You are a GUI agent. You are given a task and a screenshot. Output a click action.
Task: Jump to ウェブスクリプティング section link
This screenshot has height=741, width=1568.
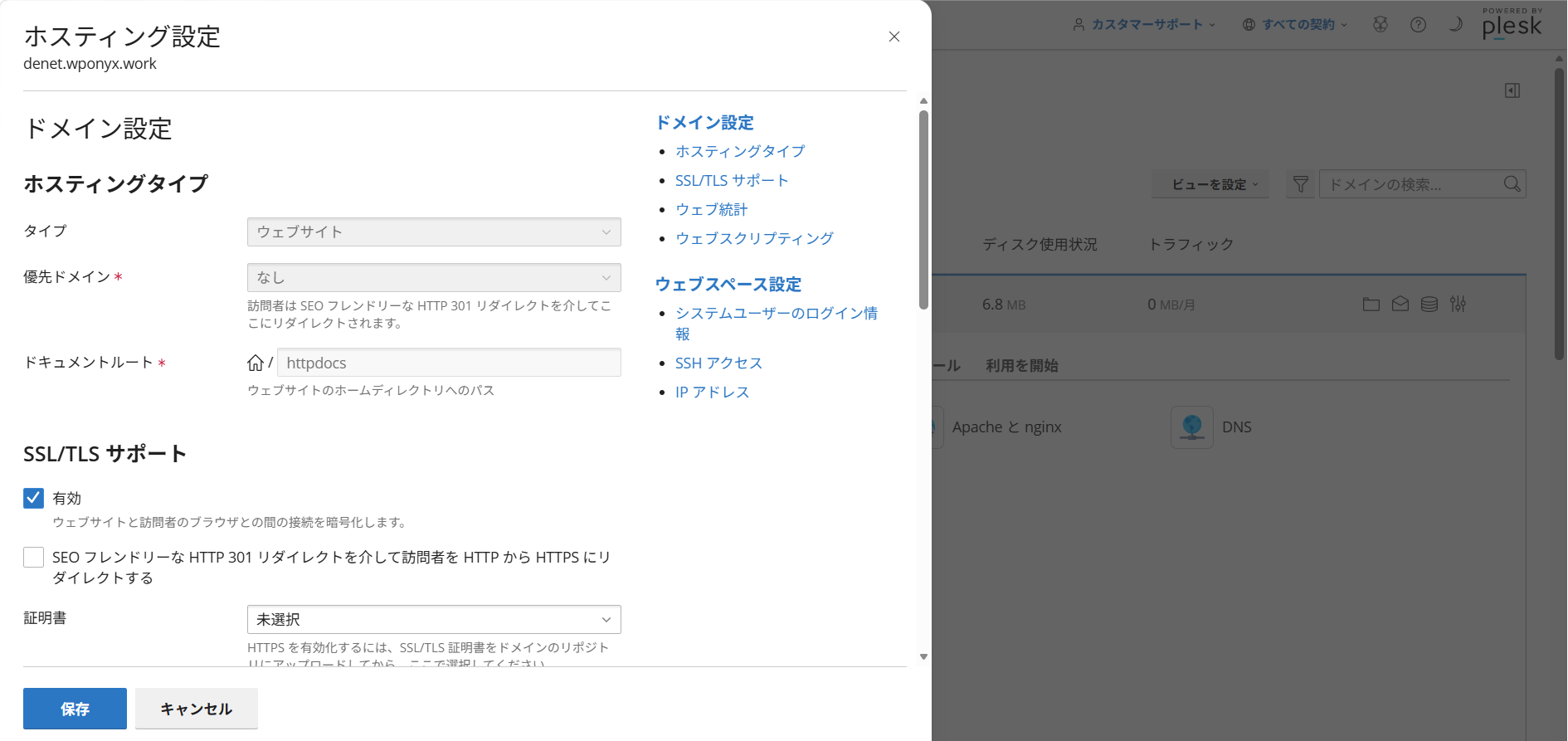click(x=754, y=238)
